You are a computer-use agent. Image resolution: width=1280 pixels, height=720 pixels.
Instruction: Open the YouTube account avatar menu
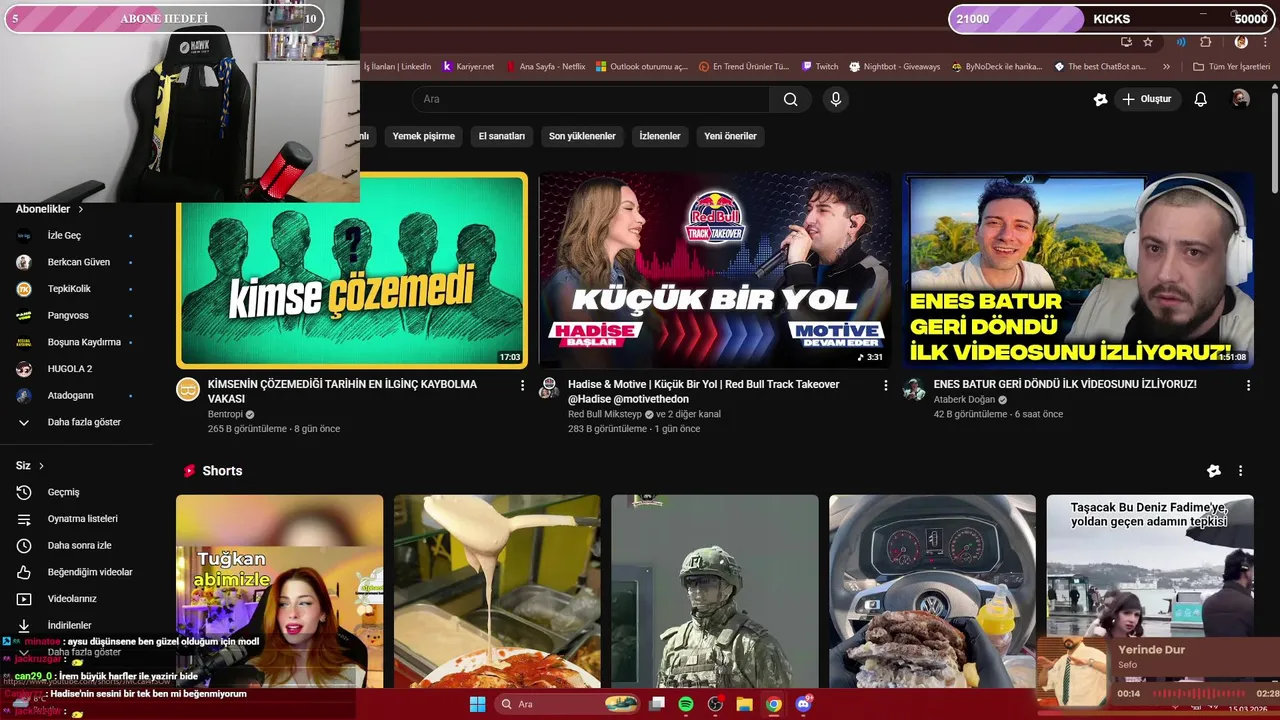[x=1241, y=99]
